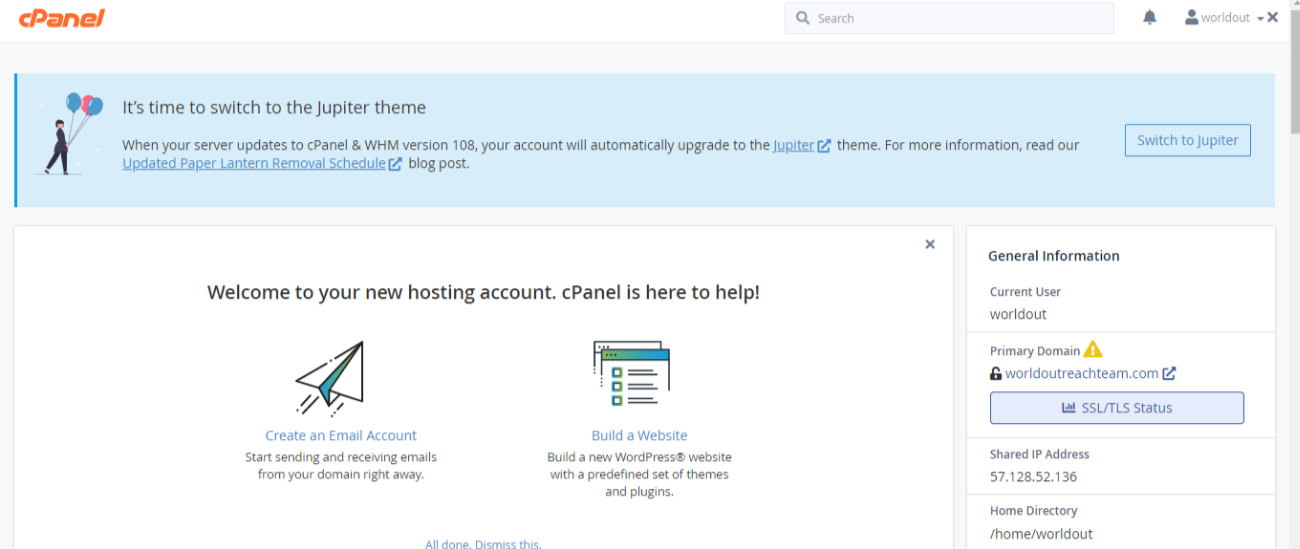Click All done. Dismiss this link

point(483,544)
